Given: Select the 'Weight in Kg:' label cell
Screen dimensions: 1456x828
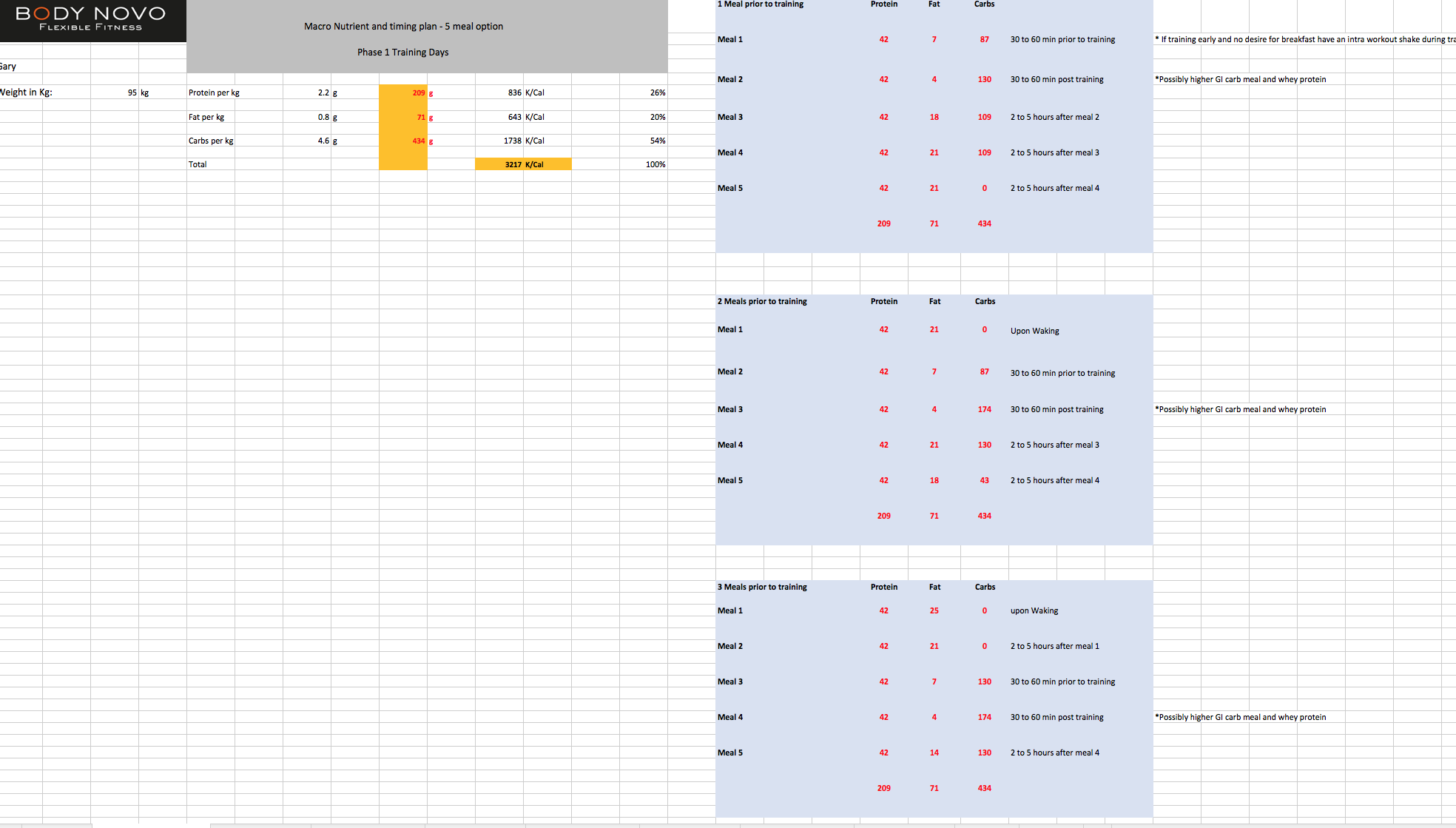Looking at the screenshot, I should 26,92.
